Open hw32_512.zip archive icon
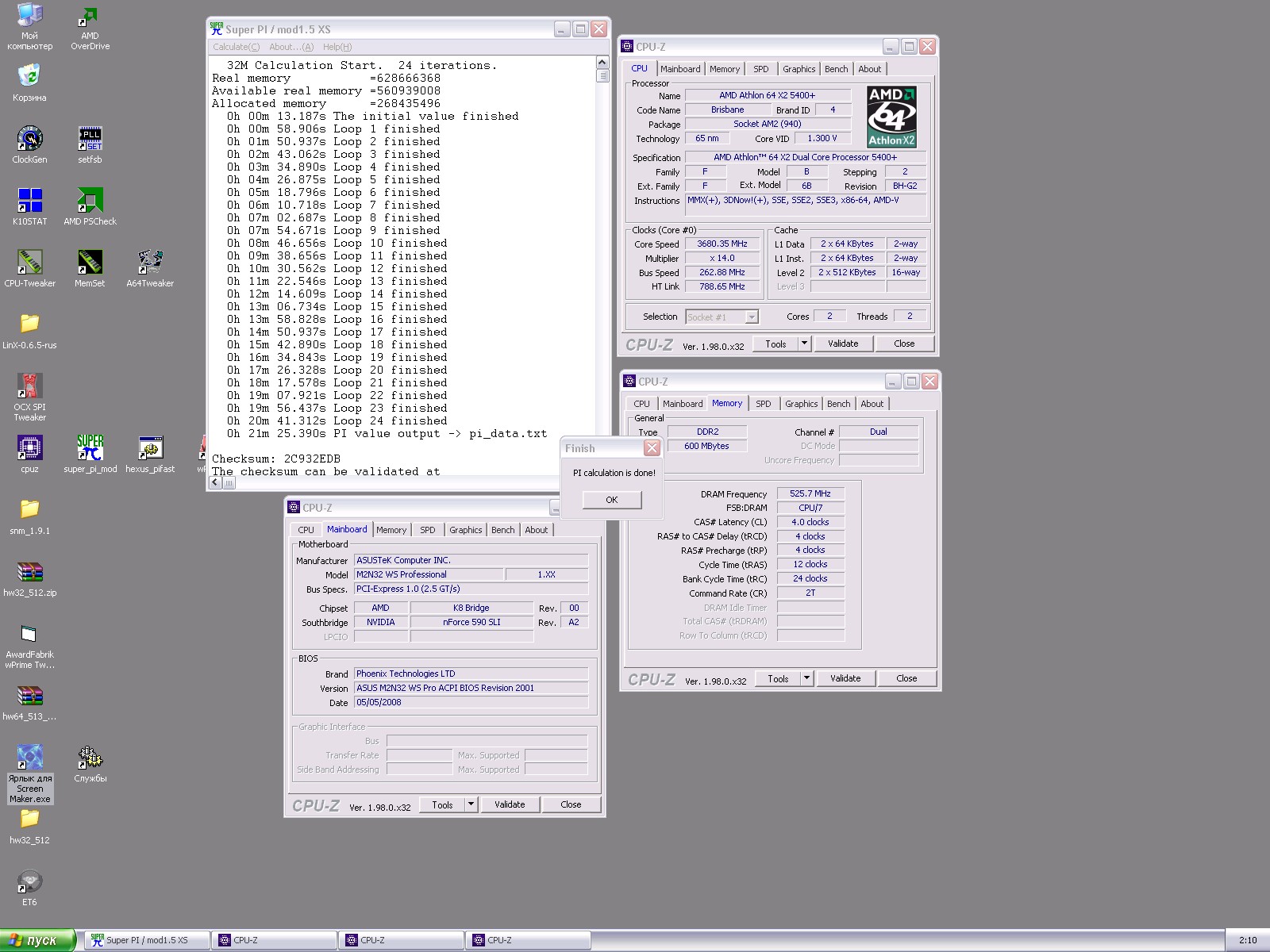 (x=29, y=578)
